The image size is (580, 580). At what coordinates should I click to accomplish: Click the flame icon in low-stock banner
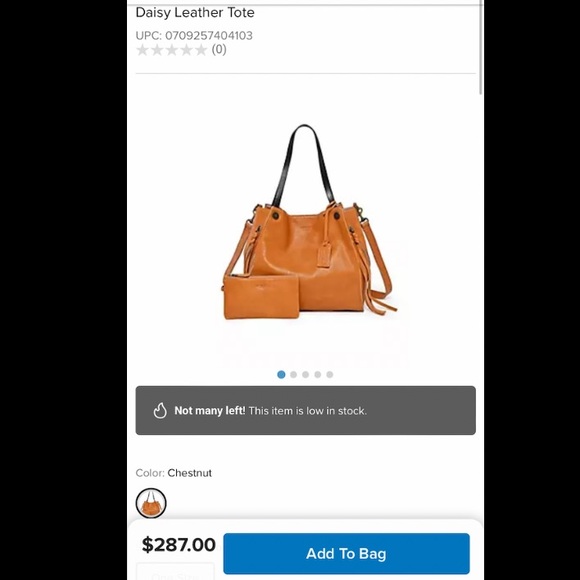(160, 411)
